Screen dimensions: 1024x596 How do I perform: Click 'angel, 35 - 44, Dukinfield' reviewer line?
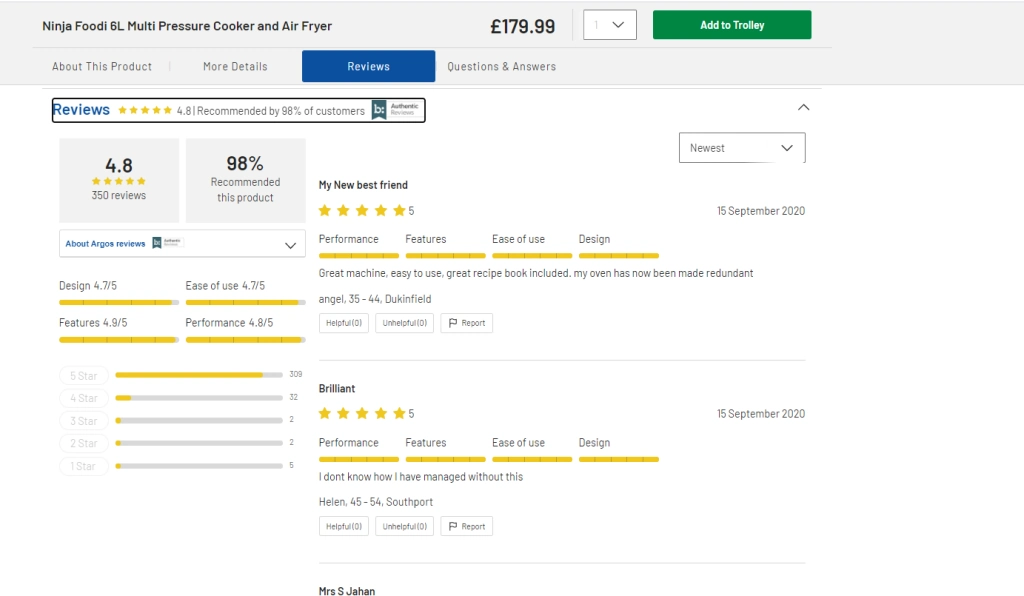pyautogui.click(x=375, y=298)
